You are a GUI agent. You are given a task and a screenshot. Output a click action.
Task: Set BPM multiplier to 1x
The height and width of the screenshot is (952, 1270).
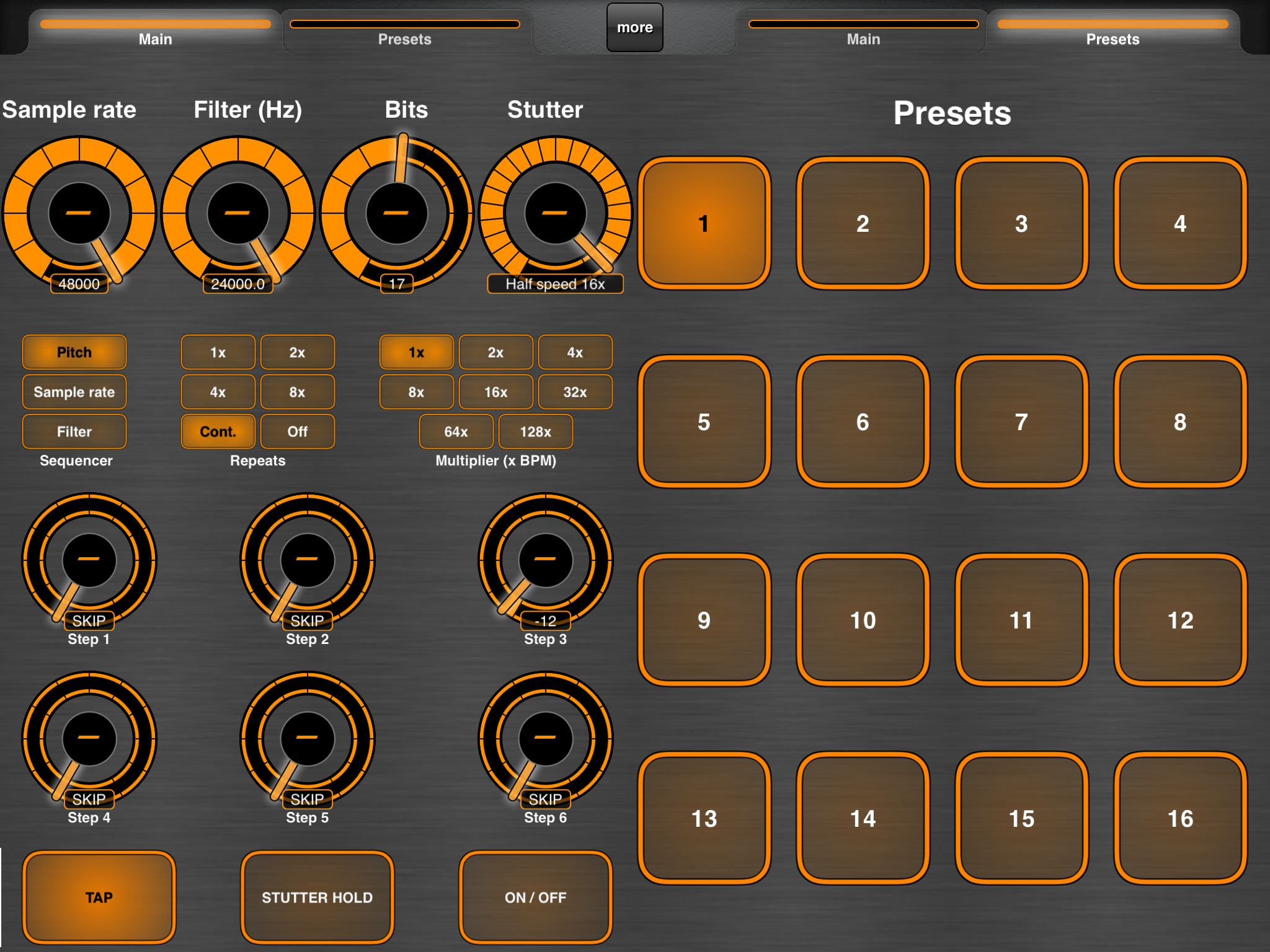click(x=417, y=352)
